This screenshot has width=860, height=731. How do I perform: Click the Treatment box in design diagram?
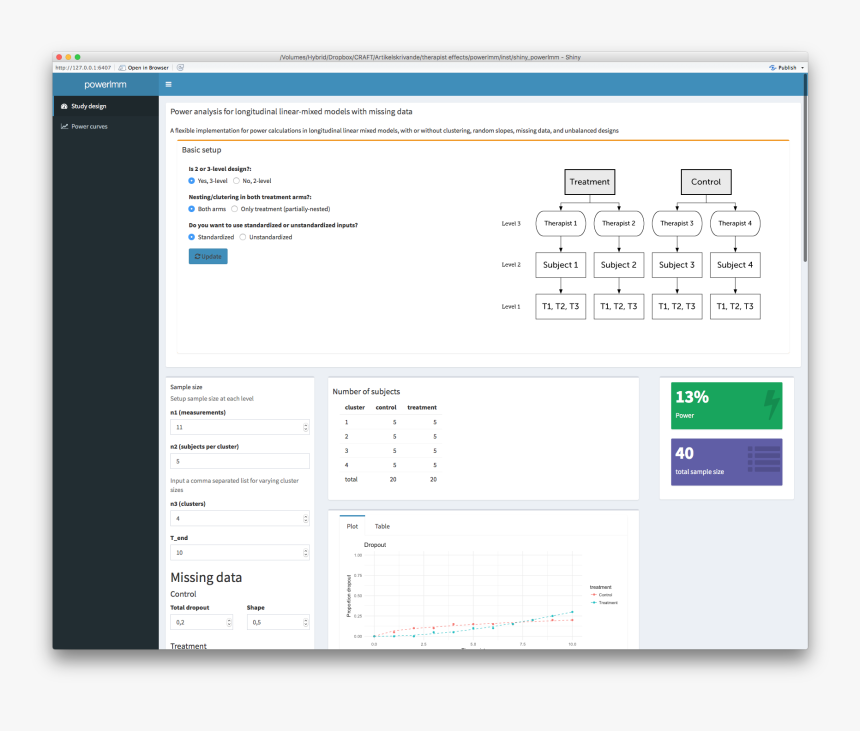pos(590,182)
